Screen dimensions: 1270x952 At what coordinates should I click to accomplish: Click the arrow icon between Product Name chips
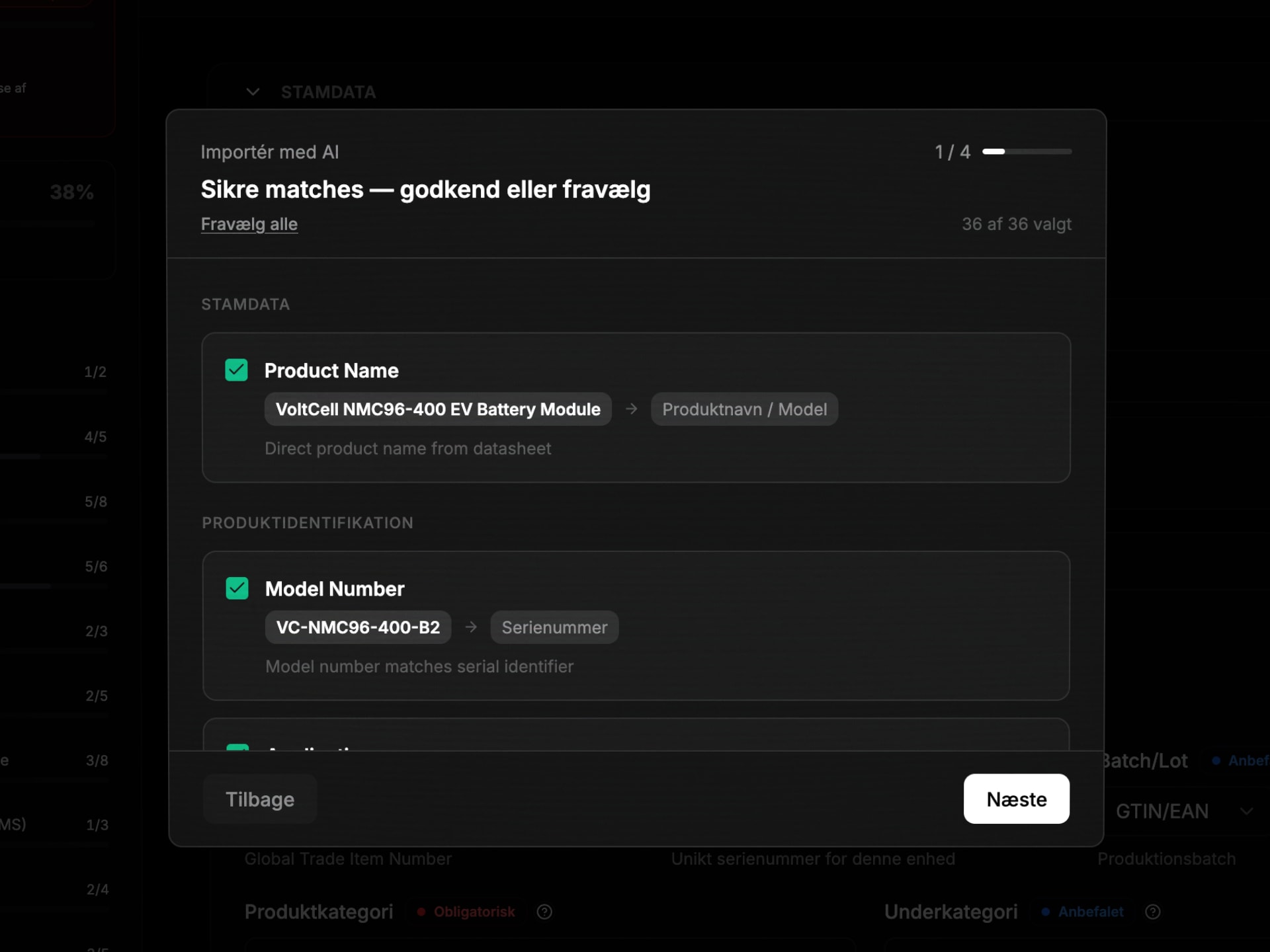coord(632,409)
